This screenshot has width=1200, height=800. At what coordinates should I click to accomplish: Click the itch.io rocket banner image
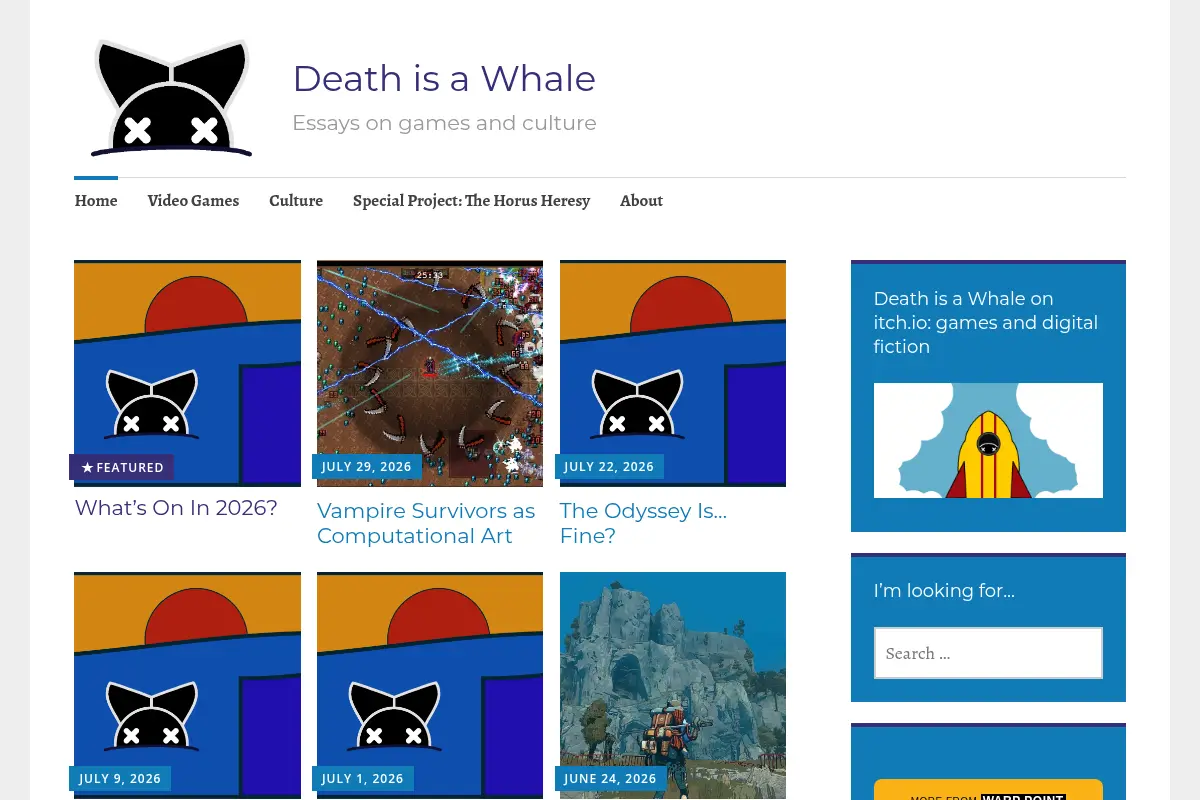pos(988,440)
